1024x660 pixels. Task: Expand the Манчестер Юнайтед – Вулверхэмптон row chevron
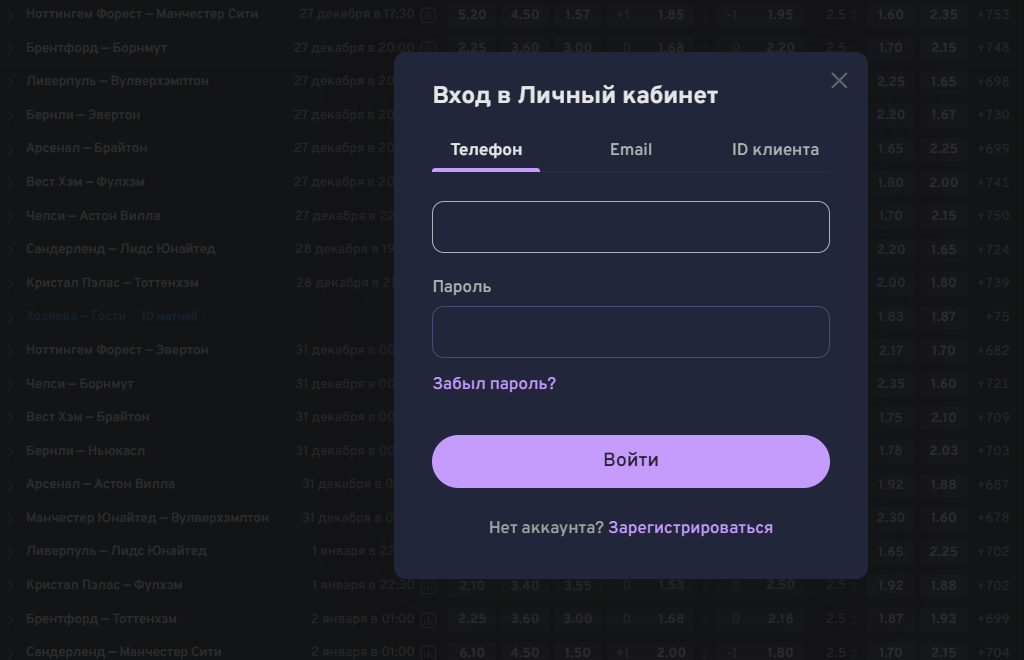(11, 518)
